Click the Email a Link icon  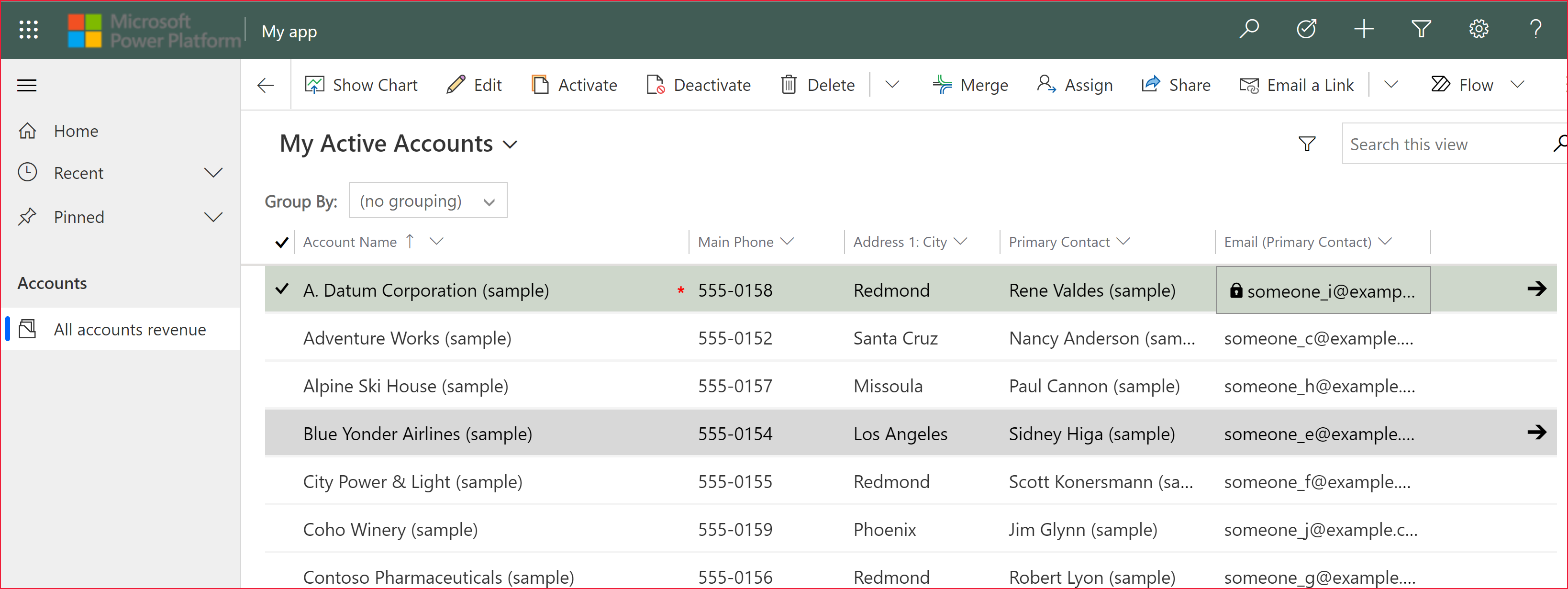pyautogui.click(x=1248, y=85)
